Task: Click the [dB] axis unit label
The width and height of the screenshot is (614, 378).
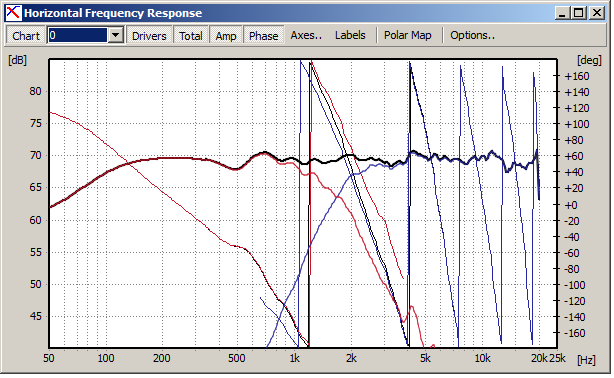Action: pos(18,60)
